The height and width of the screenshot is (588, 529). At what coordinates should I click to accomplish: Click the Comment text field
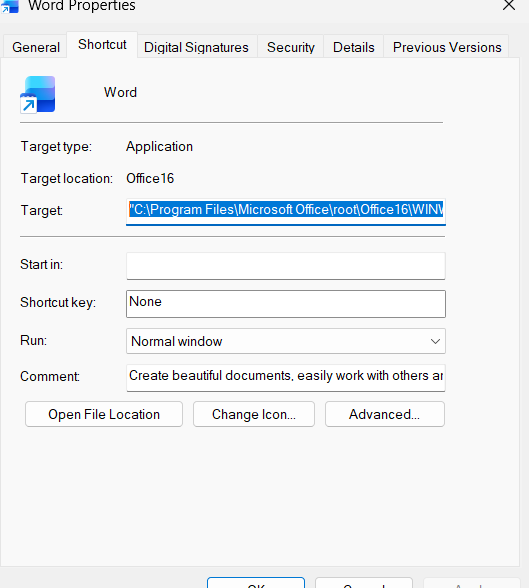click(286, 378)
